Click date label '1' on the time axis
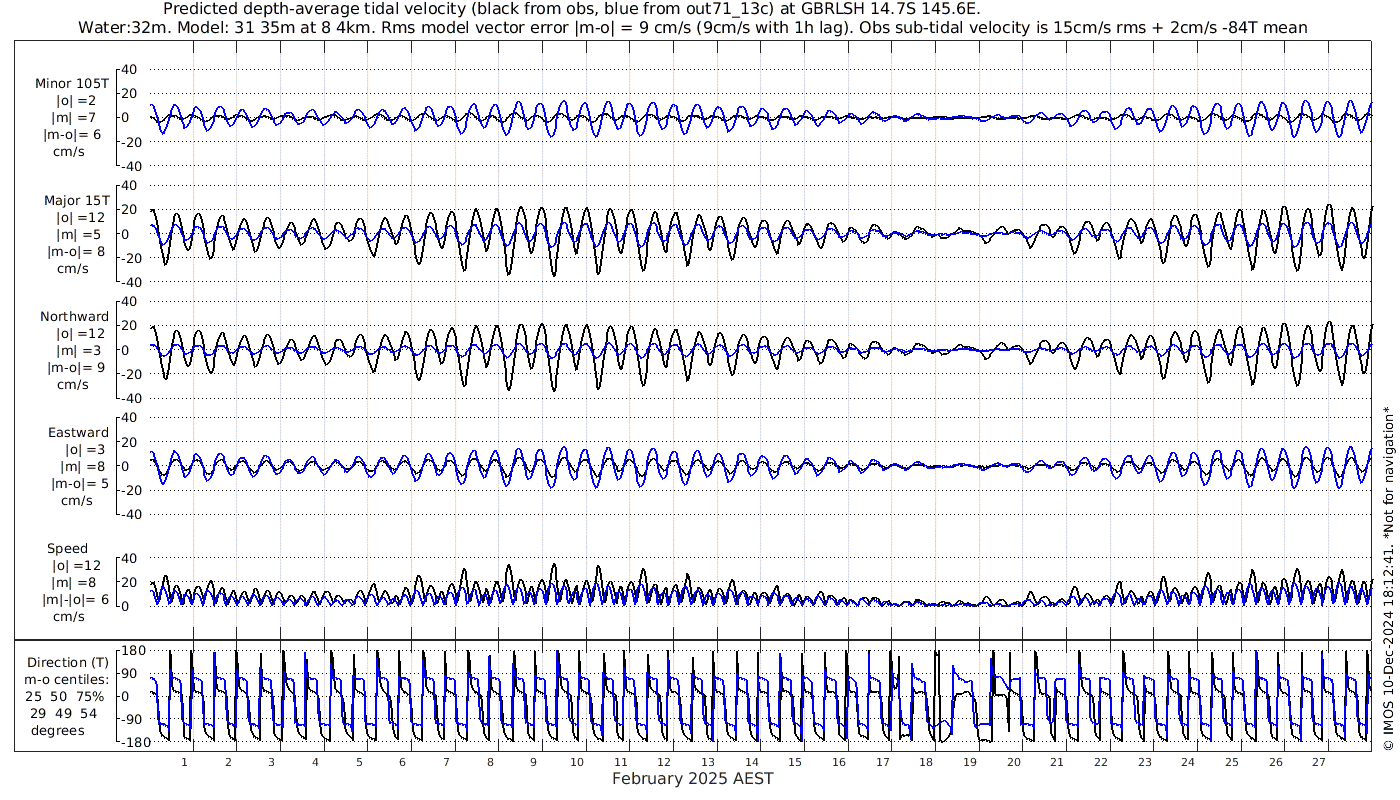This screenshot has width=1400, height=800. point(184,762)
